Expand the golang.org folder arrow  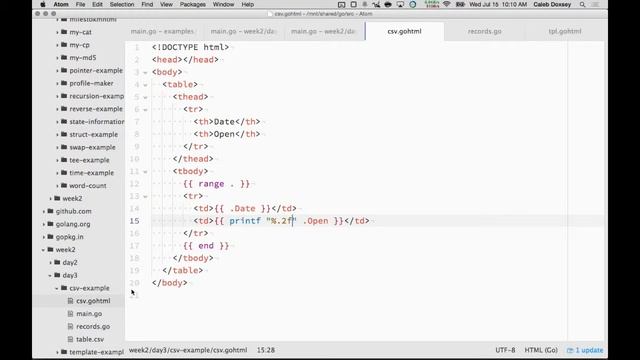[x=44, y=224]
